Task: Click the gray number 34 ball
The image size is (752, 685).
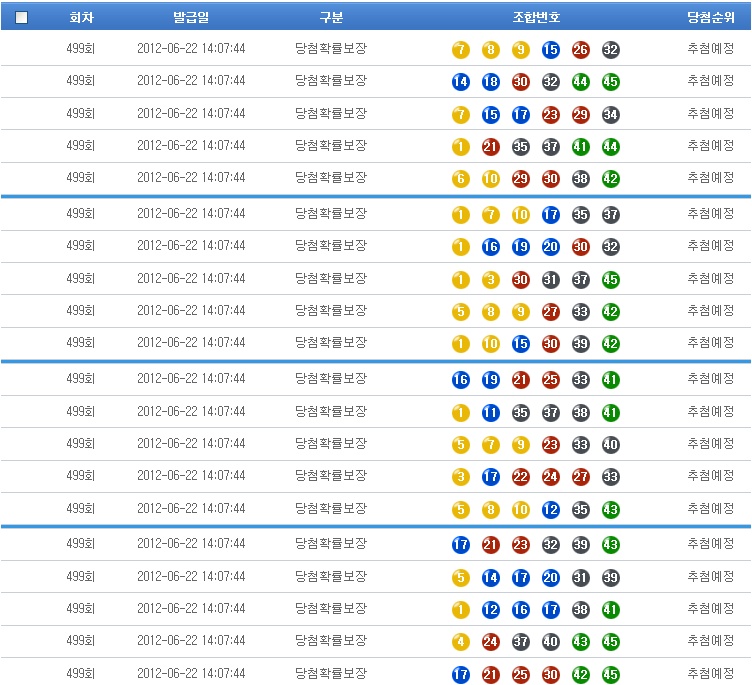Action: 611,115
